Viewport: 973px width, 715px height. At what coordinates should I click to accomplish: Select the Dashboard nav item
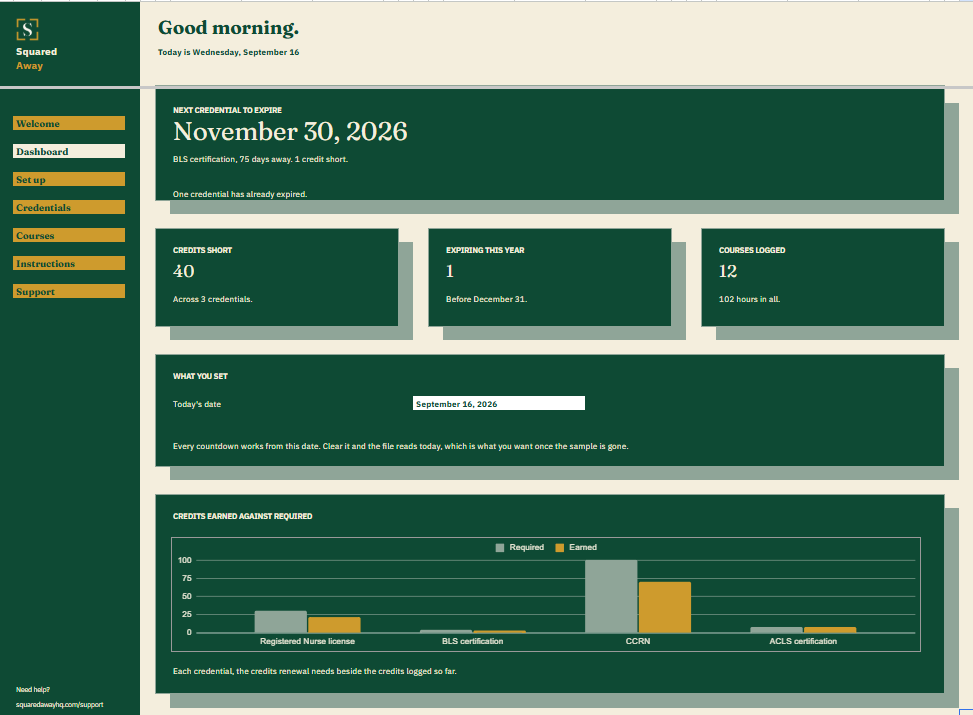coord(69,151)
